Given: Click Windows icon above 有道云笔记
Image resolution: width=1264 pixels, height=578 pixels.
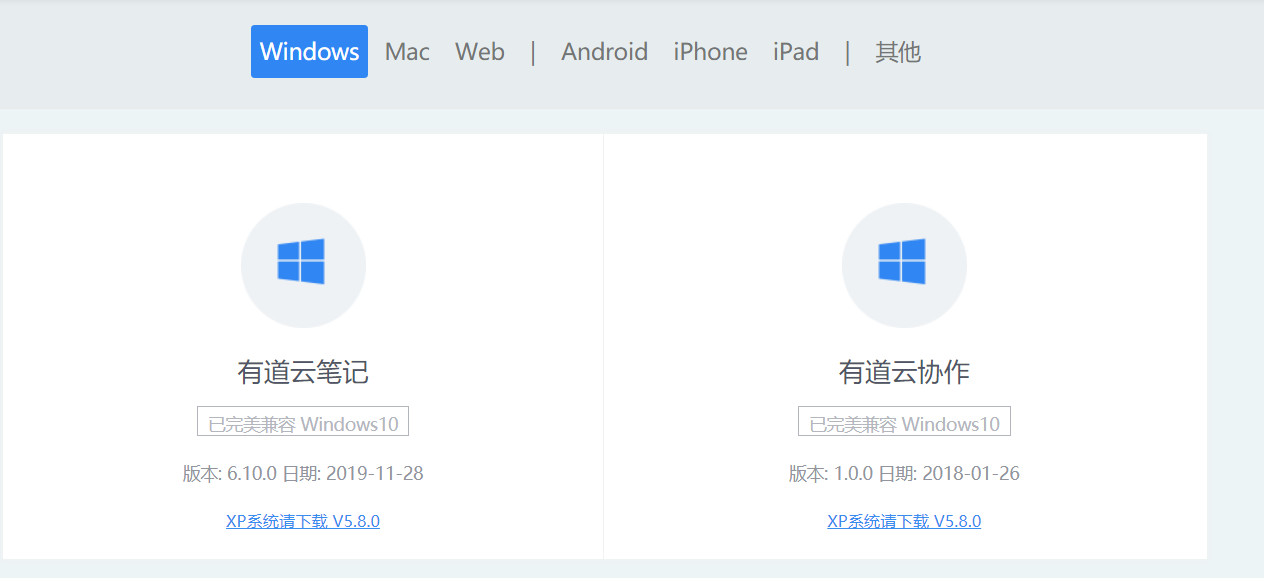Looking at the screenshot, I should click(x=303, y=265).
